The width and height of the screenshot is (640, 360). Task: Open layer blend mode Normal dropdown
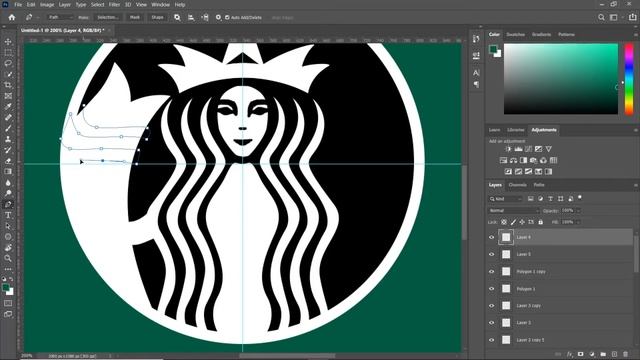(x=513, y=211)
